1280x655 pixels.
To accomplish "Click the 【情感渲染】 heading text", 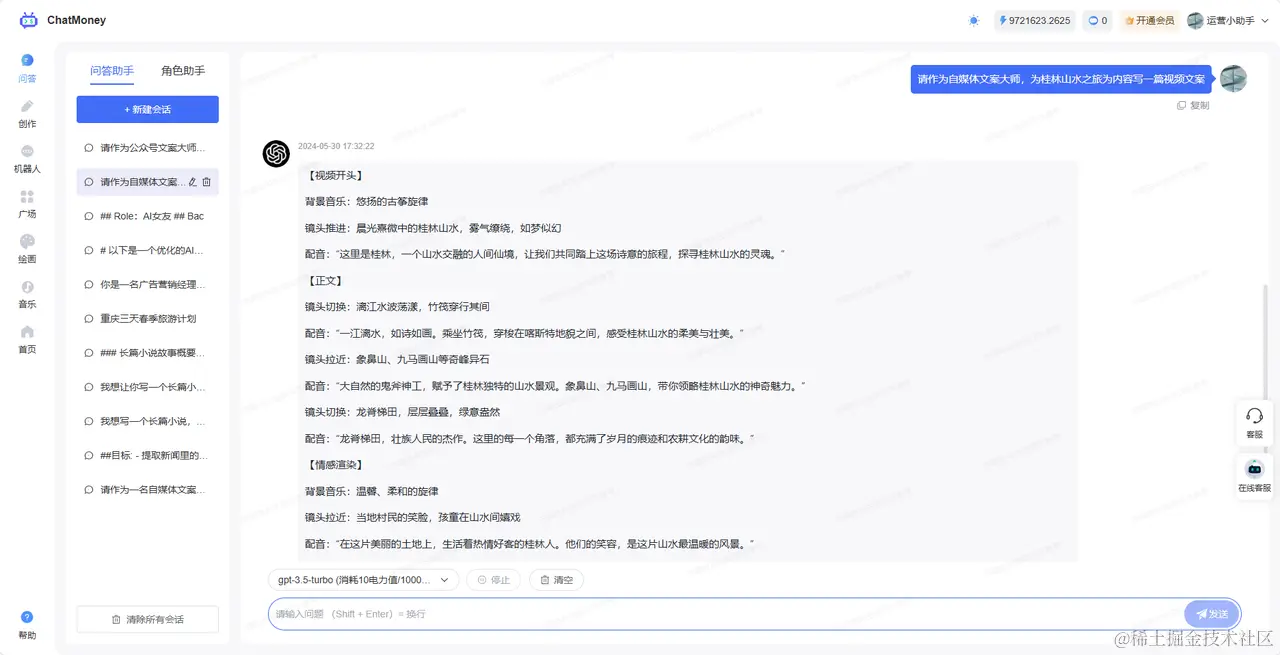I will (334, 465).
